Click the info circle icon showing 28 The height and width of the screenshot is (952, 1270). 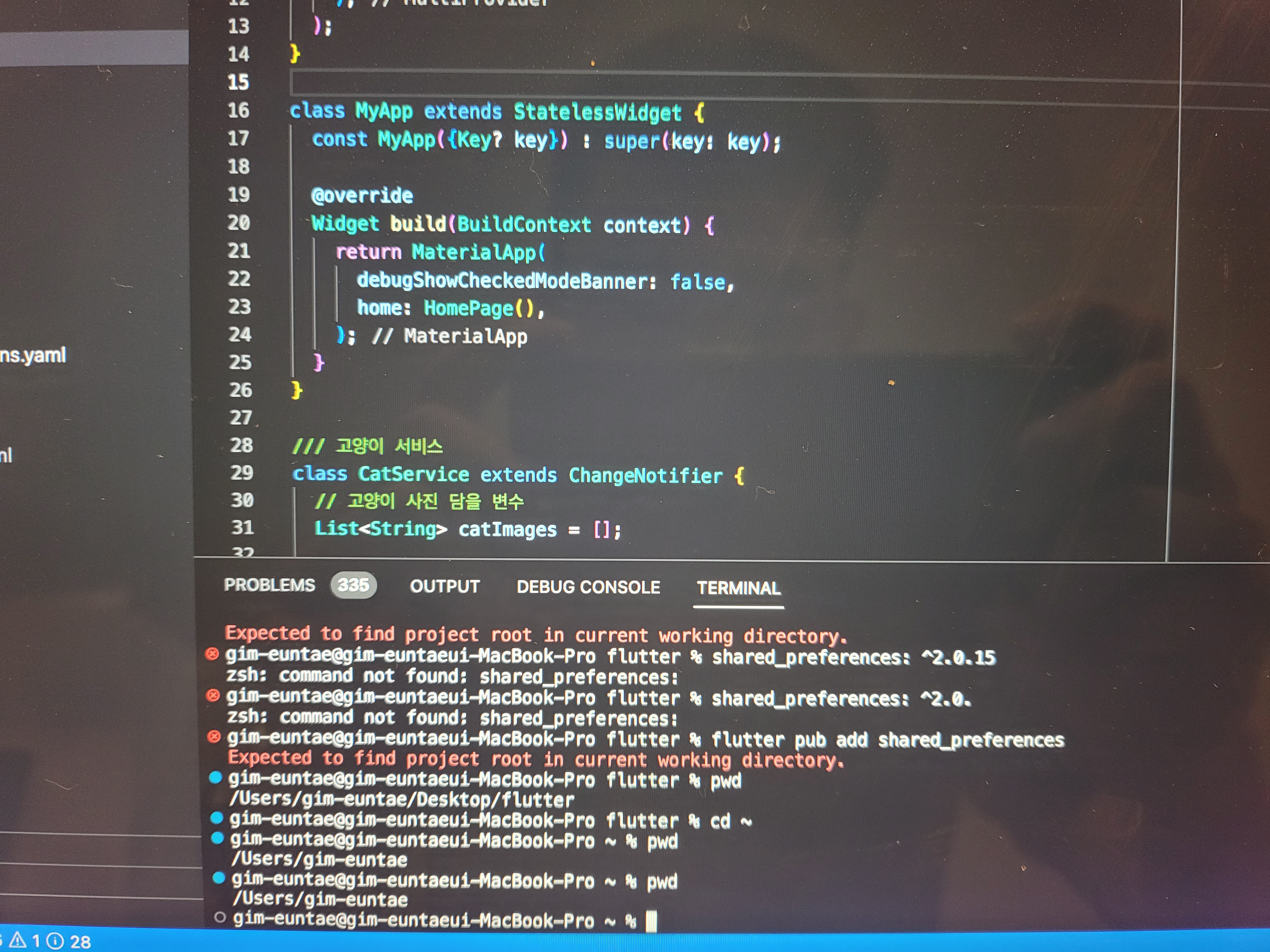coord(55,941)
